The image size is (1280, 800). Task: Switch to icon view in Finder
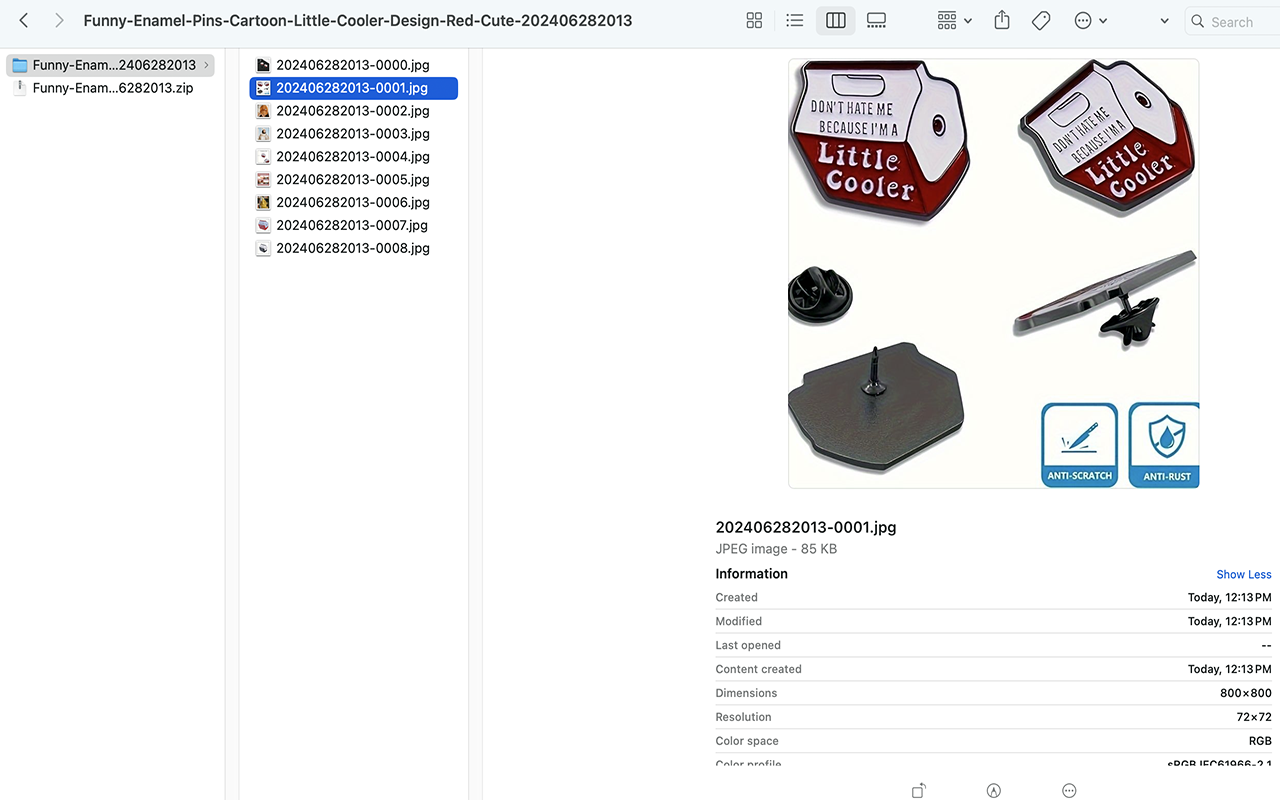click(754, 20)
